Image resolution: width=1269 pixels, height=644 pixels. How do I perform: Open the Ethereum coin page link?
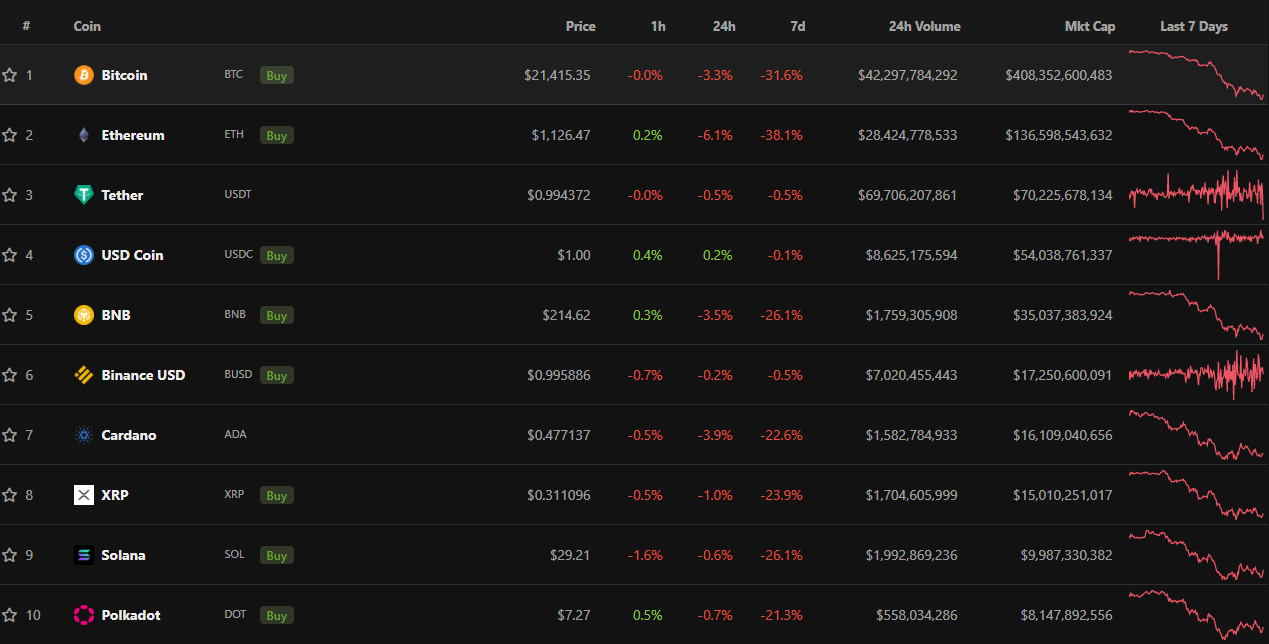133,135
